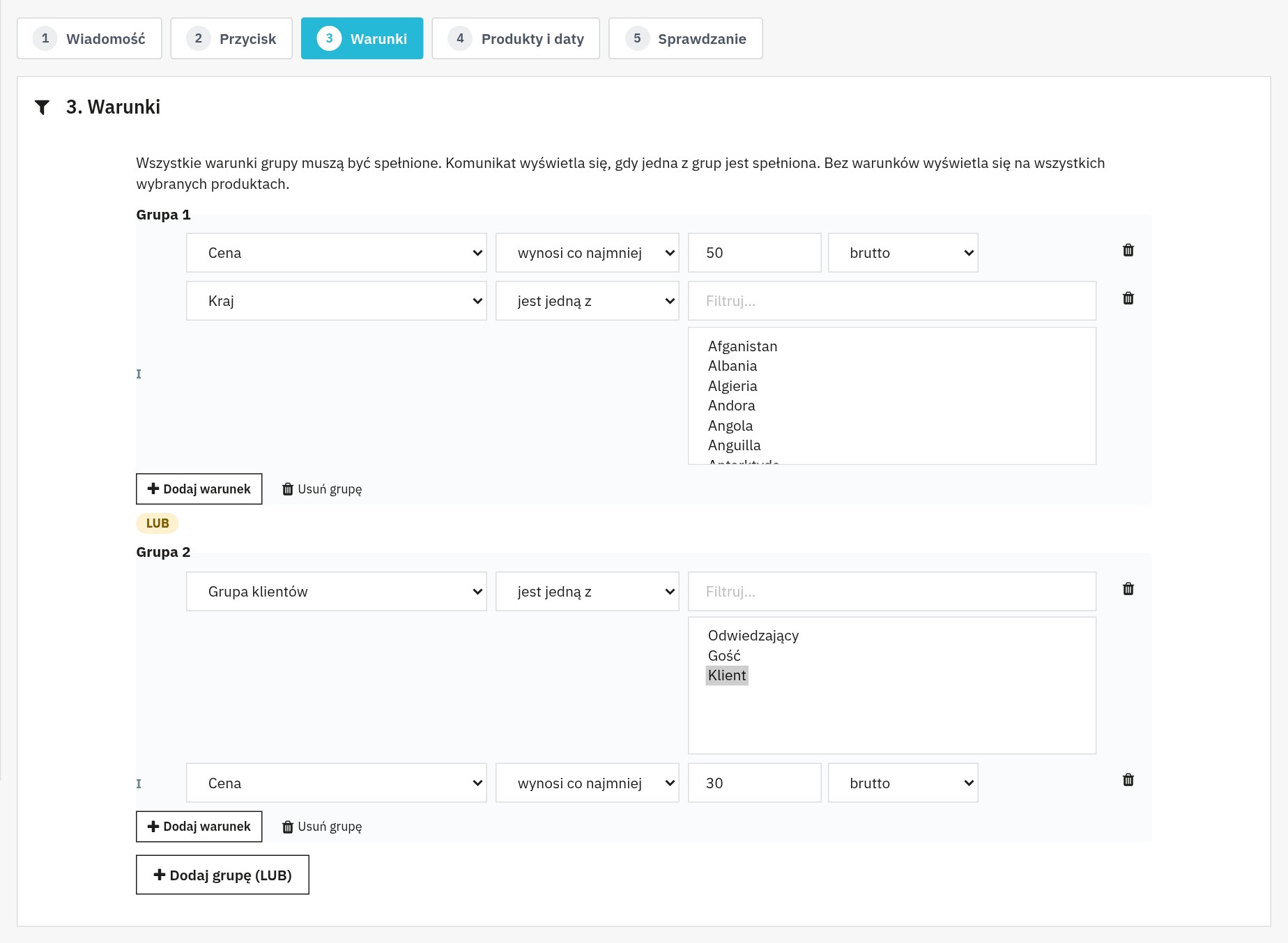Click the AND marker beside Kraj row
This screenshot has height=943, width=1288.
pyautogui.click(x=139, y=374)
